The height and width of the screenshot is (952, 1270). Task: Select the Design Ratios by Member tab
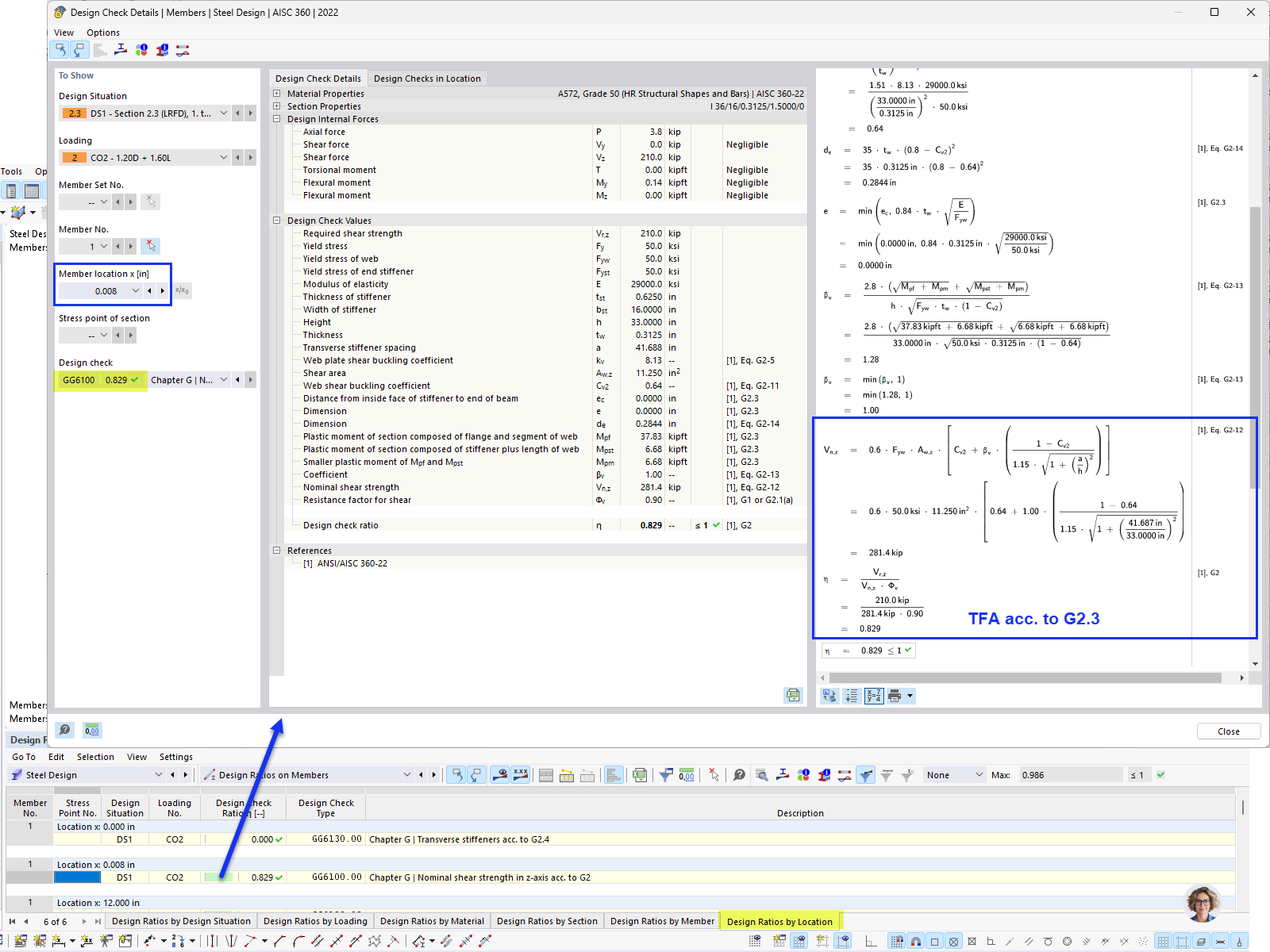pyautogui.click(x=662, y=921)
